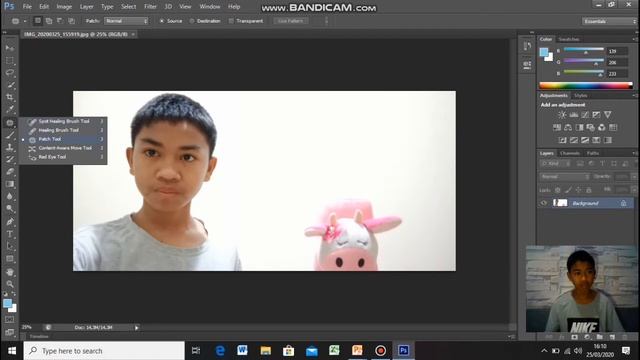Click Subtract from selection mode button
Viewport: 640px width, 360px height.
pyautogui.click(x=60, y=21)
